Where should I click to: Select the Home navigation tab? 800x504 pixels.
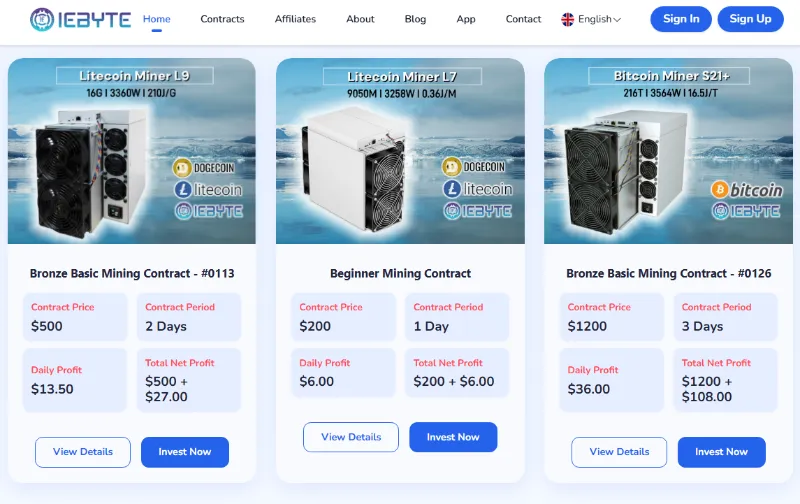tap(157, 19)
